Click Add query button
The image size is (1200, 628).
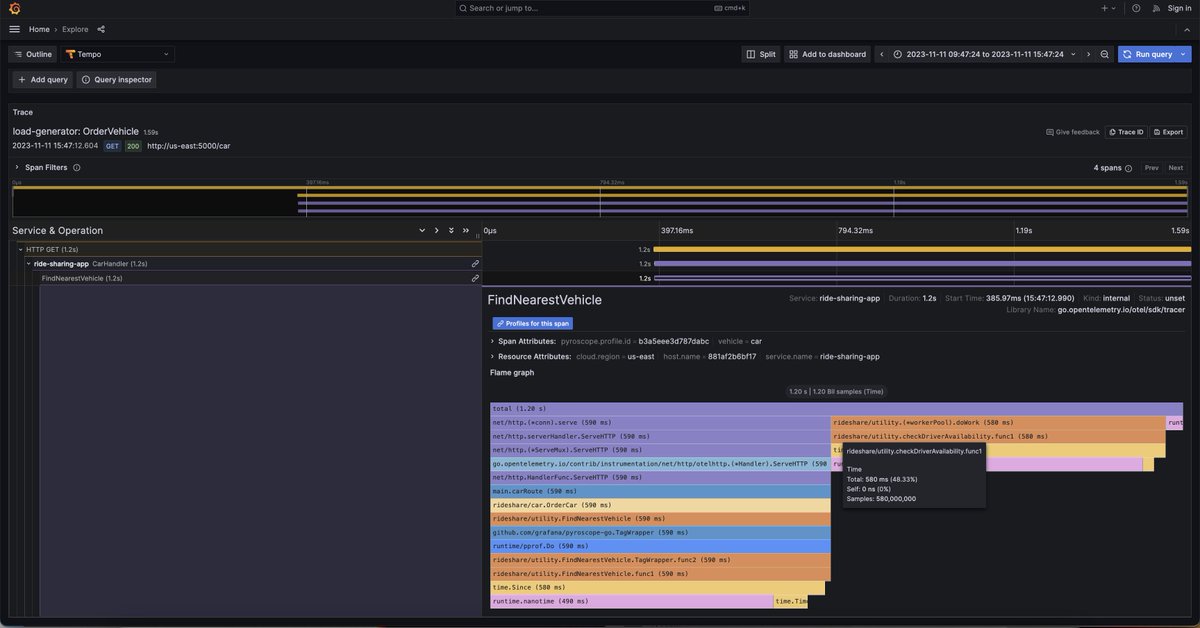pos(42,79)
